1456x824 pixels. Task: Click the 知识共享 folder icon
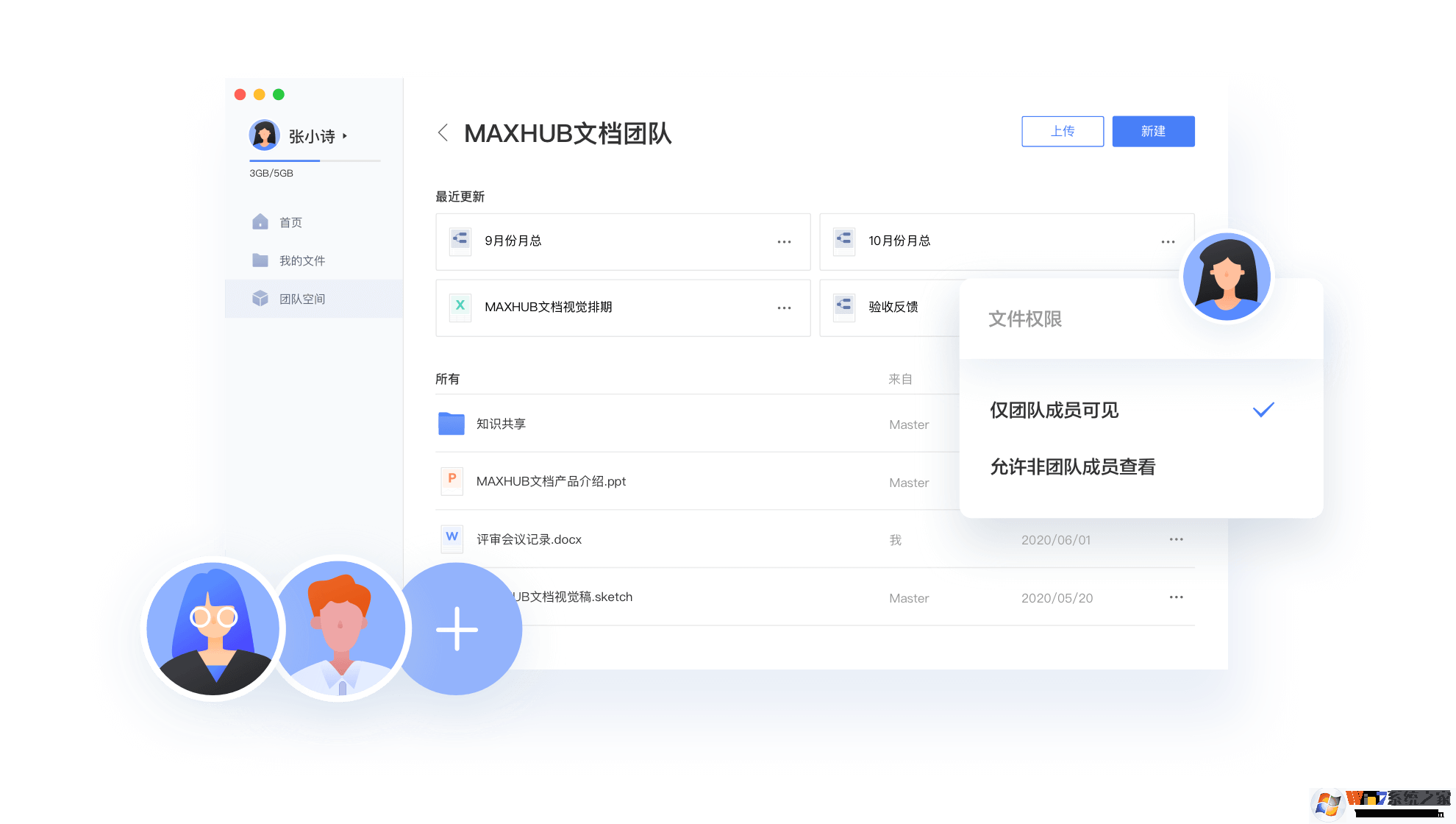point(451,423)
